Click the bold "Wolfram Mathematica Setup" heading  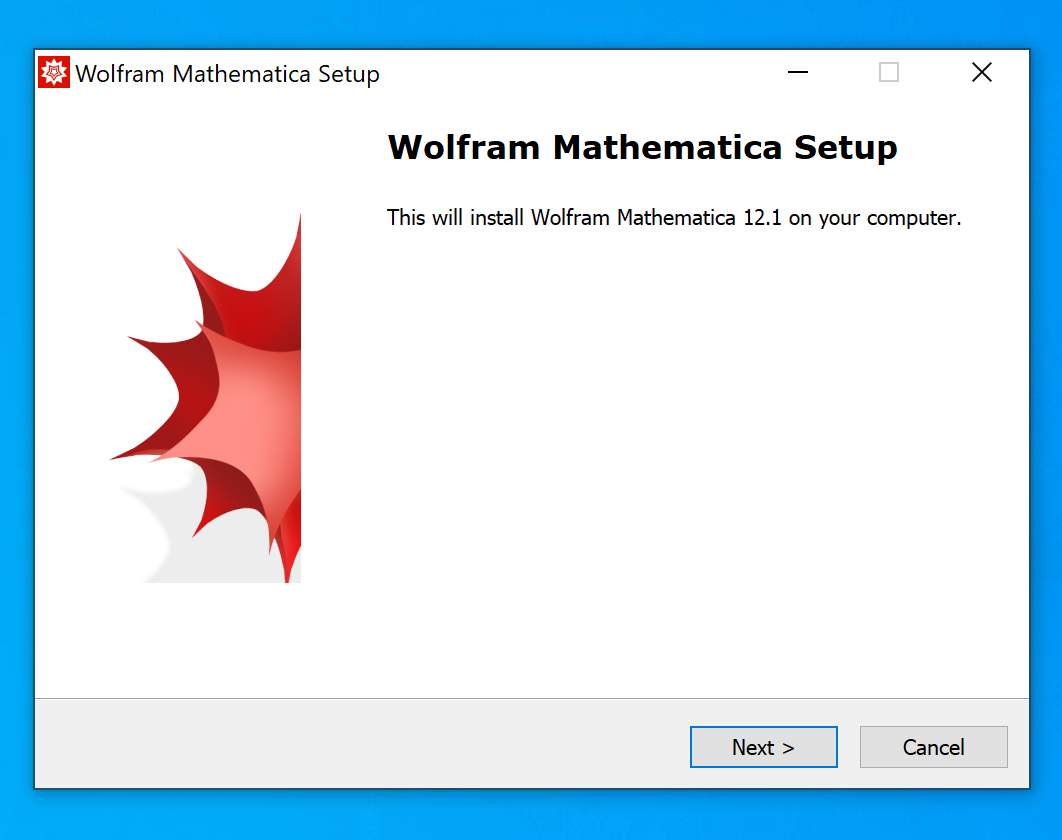click(642, 148)
